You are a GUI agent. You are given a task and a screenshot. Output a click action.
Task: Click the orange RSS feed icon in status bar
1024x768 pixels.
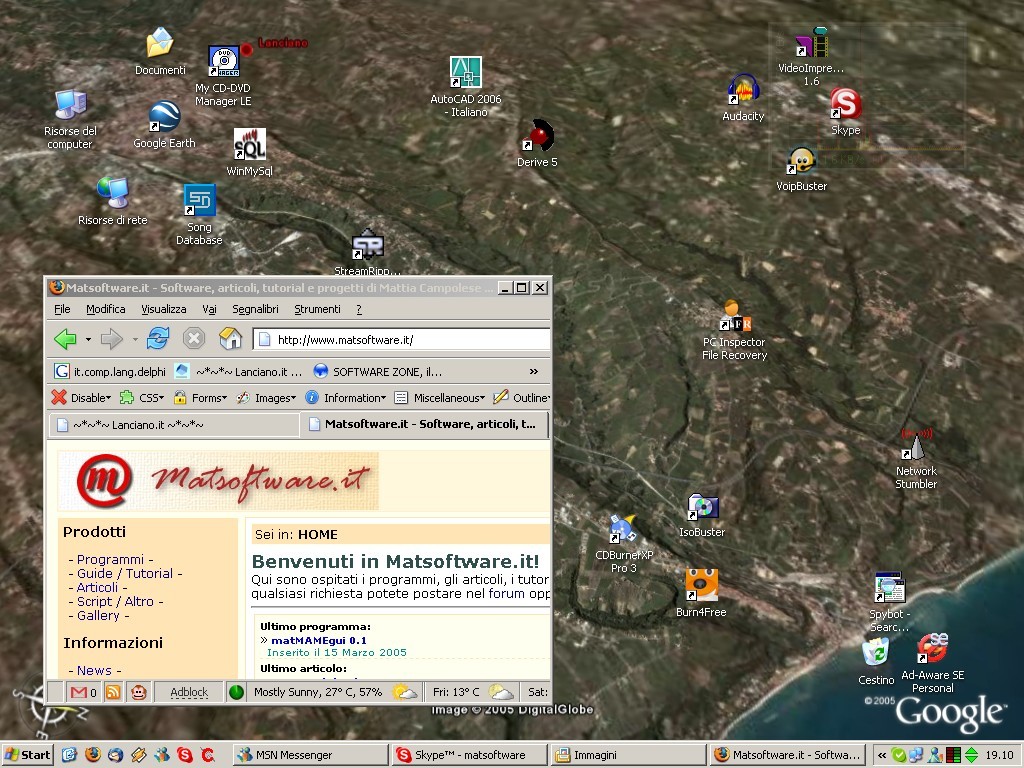click(x=113, y=692)
